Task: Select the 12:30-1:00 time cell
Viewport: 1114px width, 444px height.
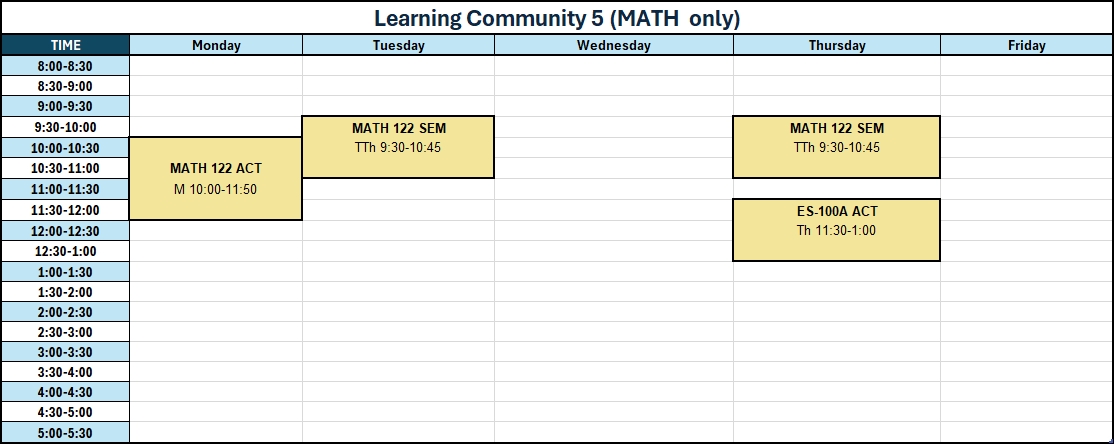Action: [65, 251]
